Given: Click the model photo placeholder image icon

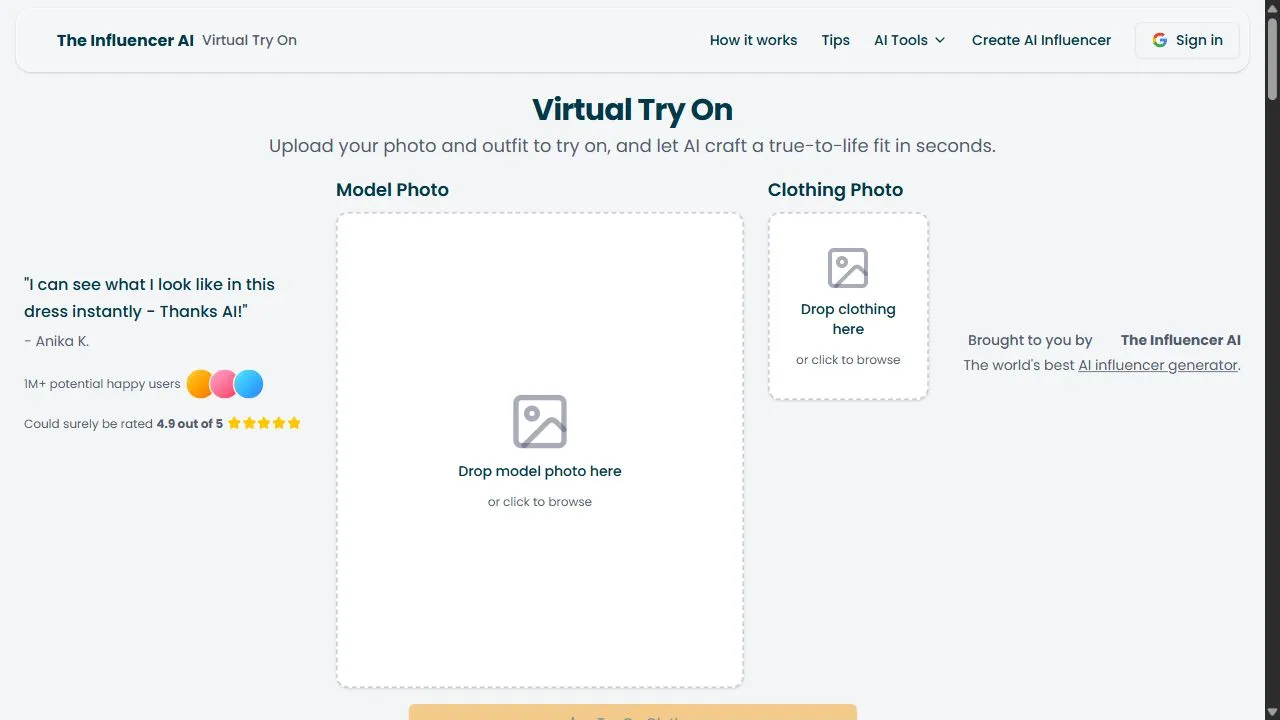Looking at the screenshot, I should (x=540, y=421).
